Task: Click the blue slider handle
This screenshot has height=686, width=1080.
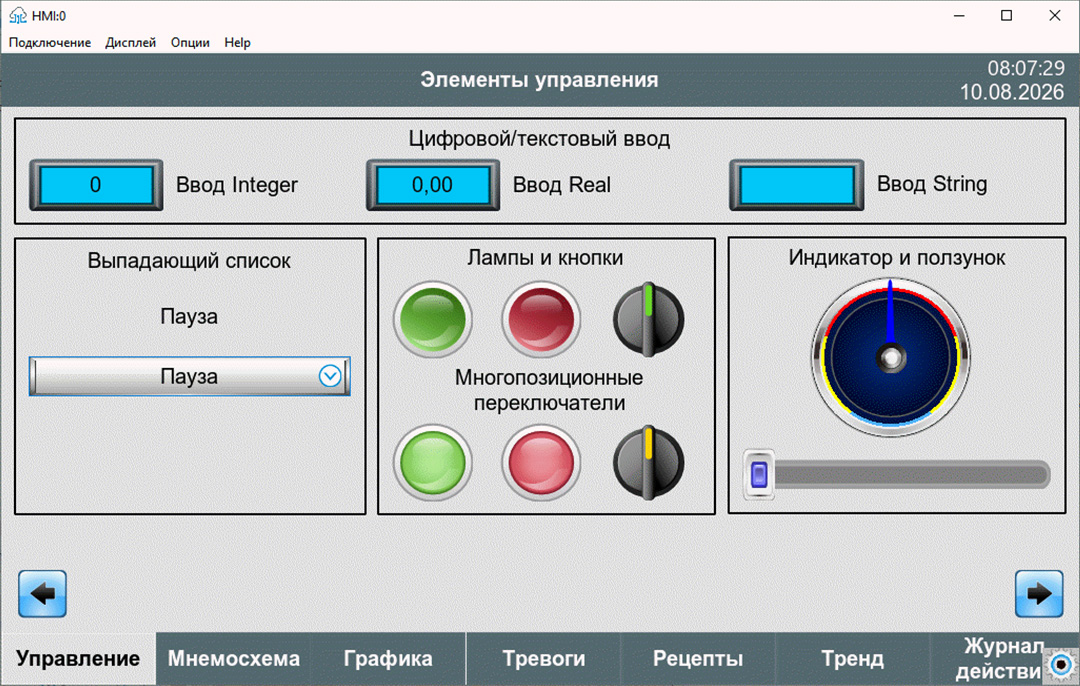Action: [758, 475]
